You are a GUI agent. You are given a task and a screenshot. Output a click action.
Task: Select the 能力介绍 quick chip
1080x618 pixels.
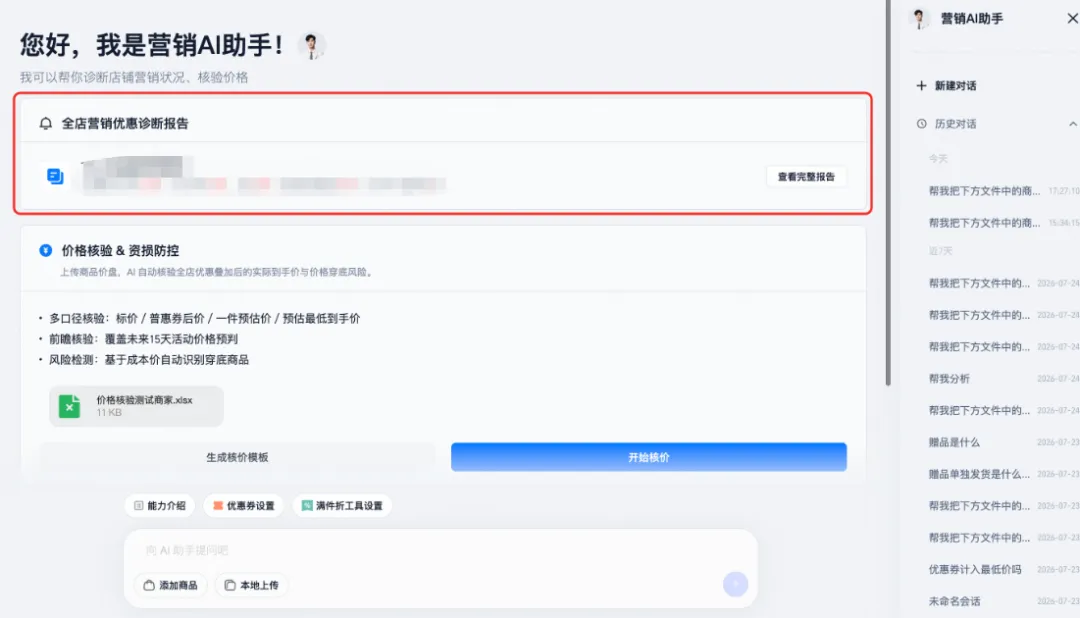[x=160, y=506]
